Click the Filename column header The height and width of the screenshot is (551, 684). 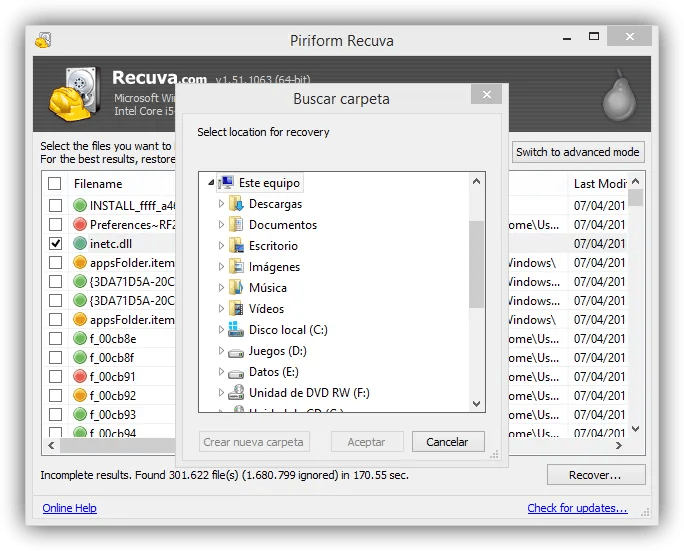coord(98,184)
